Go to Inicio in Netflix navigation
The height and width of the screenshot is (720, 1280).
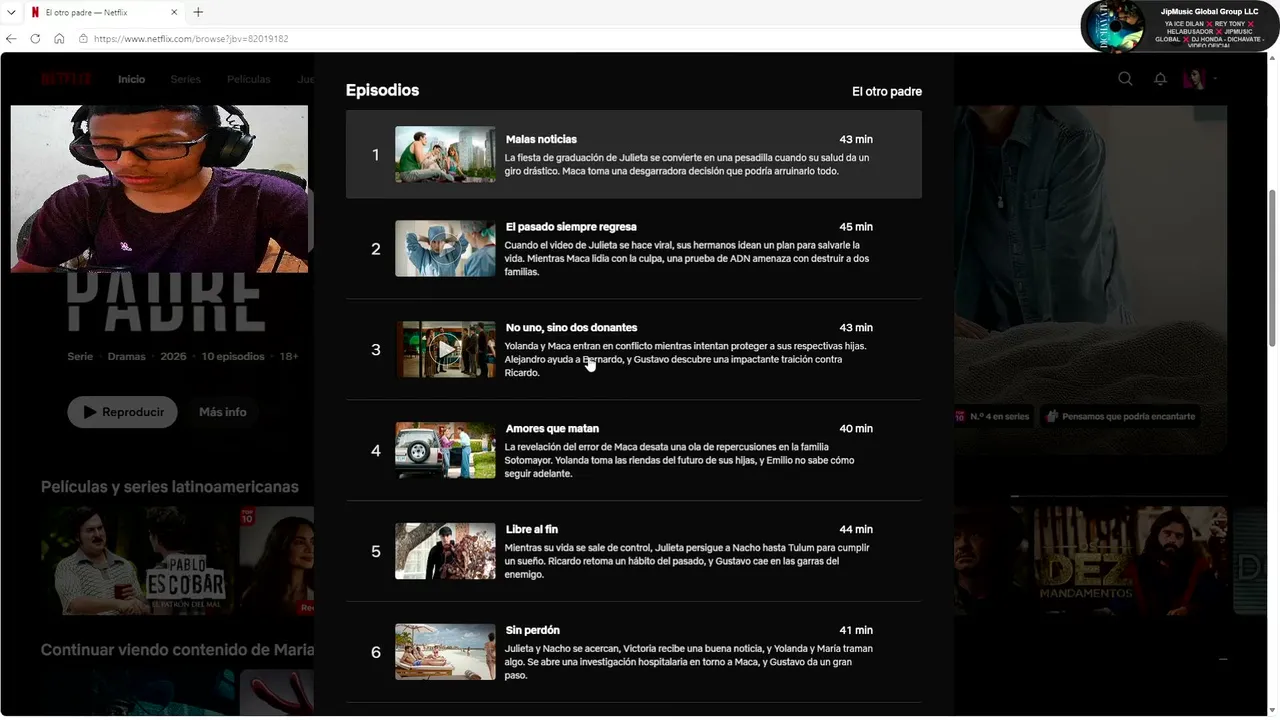point(131,79)
